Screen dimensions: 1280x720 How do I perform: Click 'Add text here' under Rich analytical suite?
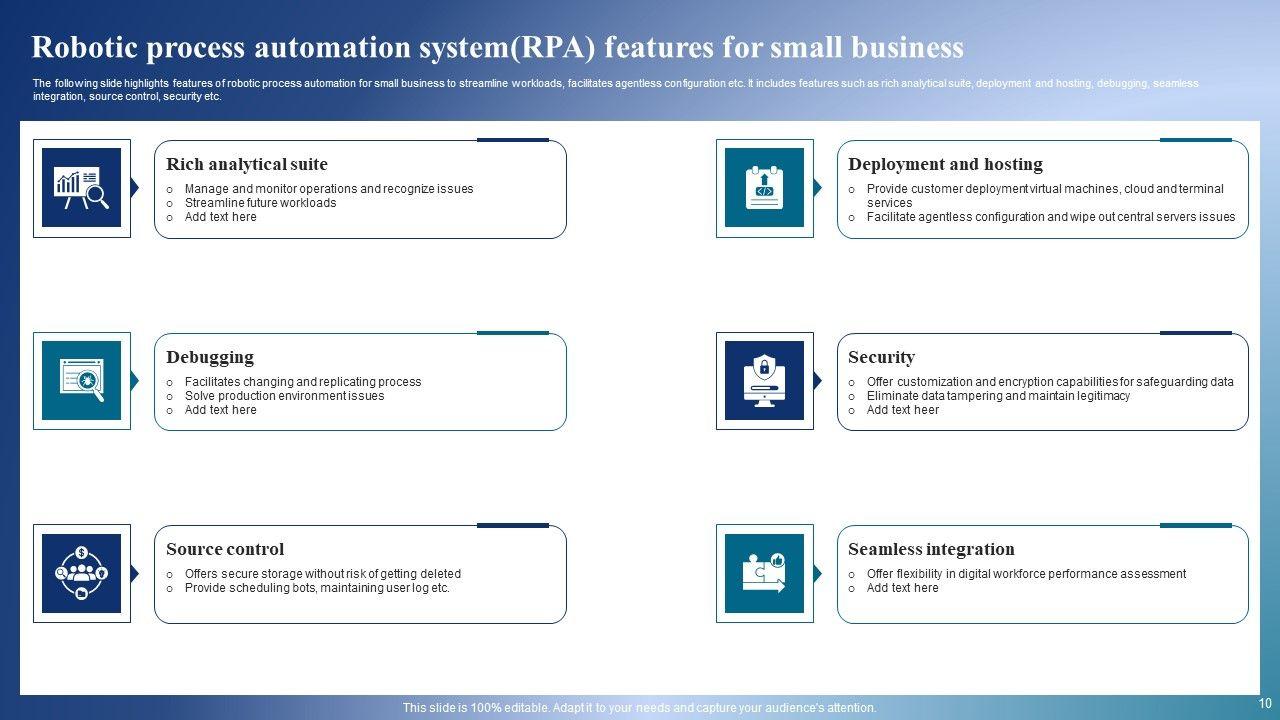point(220,217)
